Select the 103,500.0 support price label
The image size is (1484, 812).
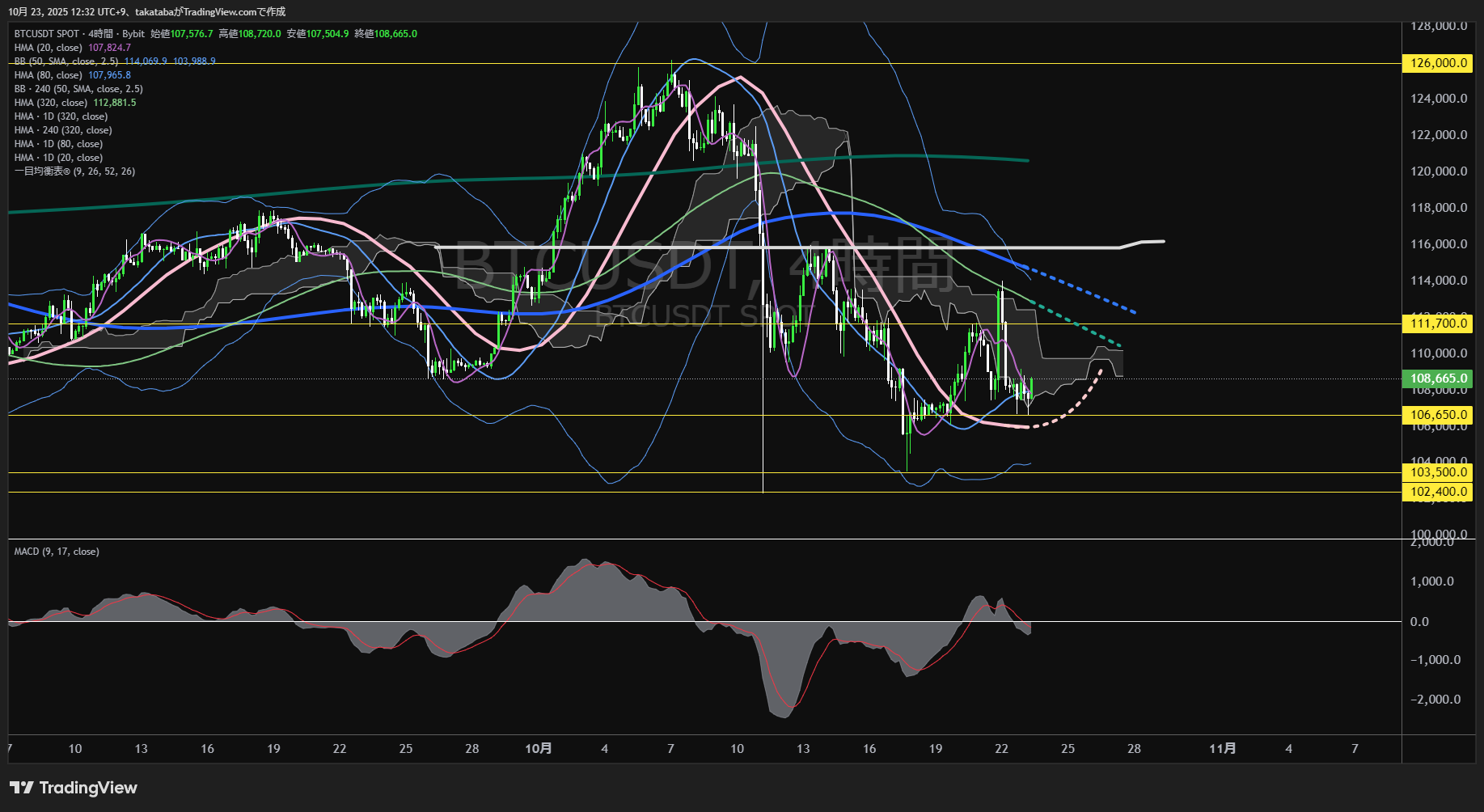tap(1438, 472)
